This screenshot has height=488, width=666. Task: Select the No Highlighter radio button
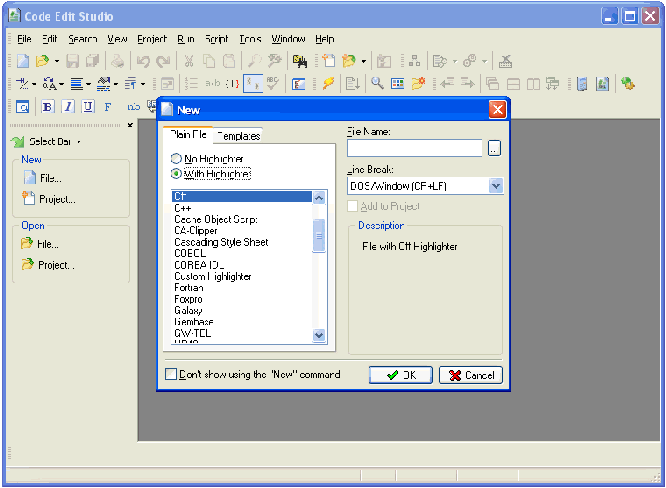[176, 158]
